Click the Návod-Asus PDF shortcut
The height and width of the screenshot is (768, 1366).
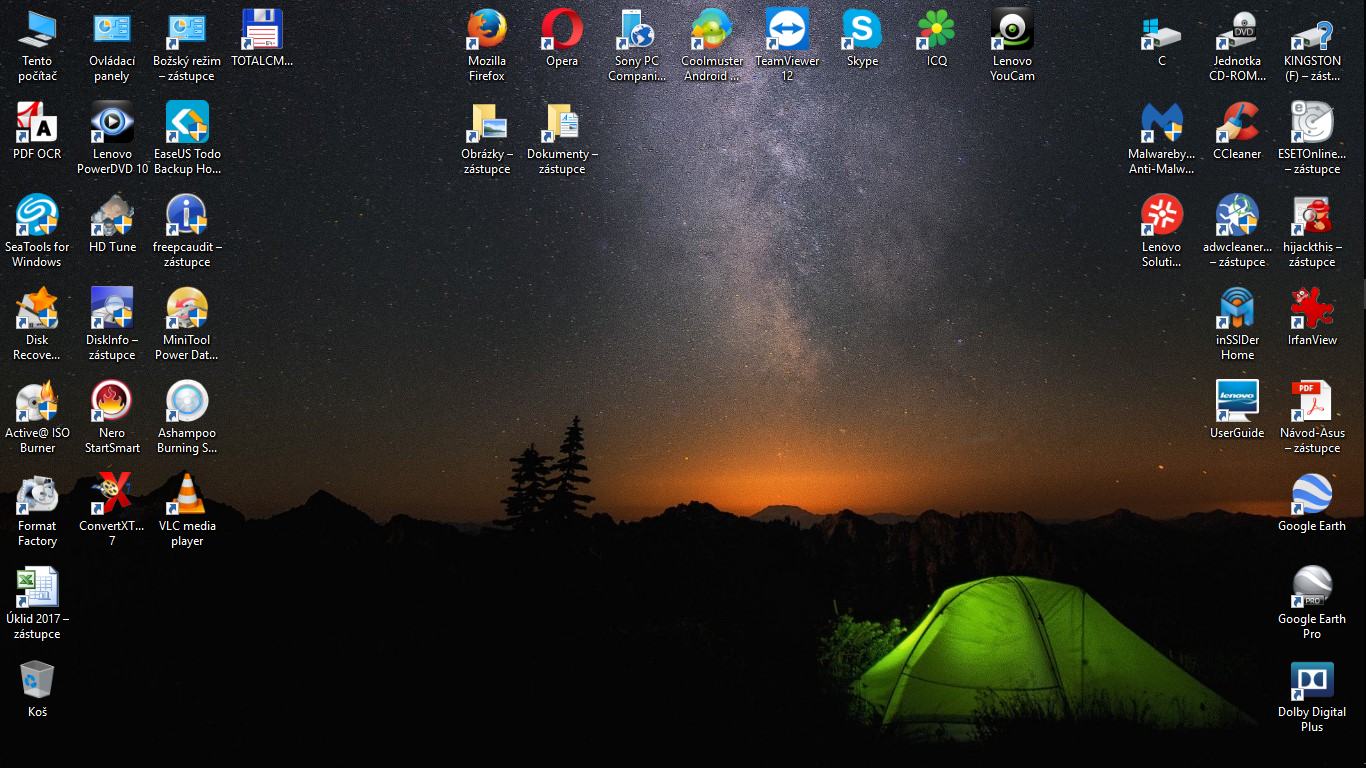(x=1312, y=402)
